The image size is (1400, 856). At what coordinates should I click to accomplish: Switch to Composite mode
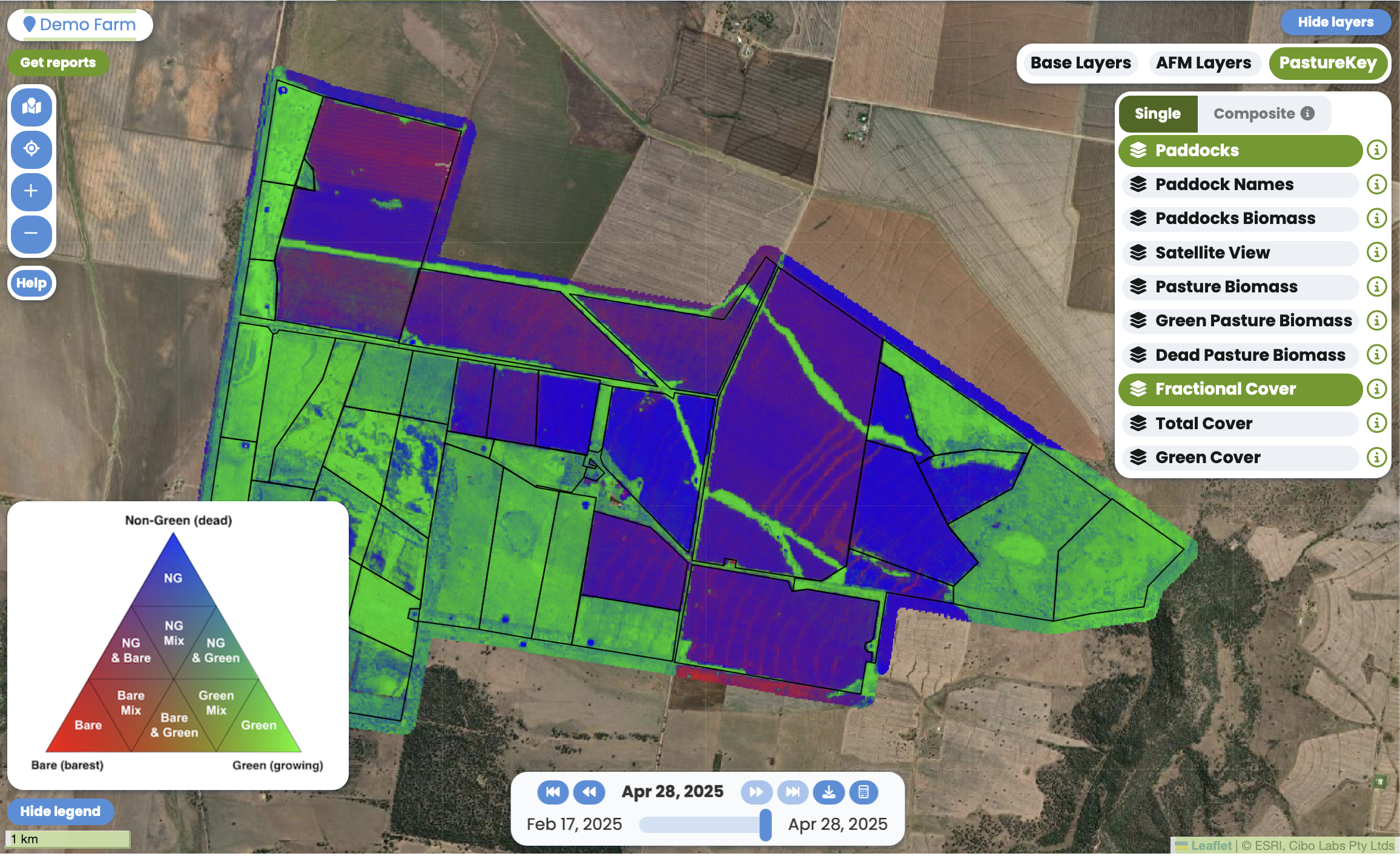1263,114
